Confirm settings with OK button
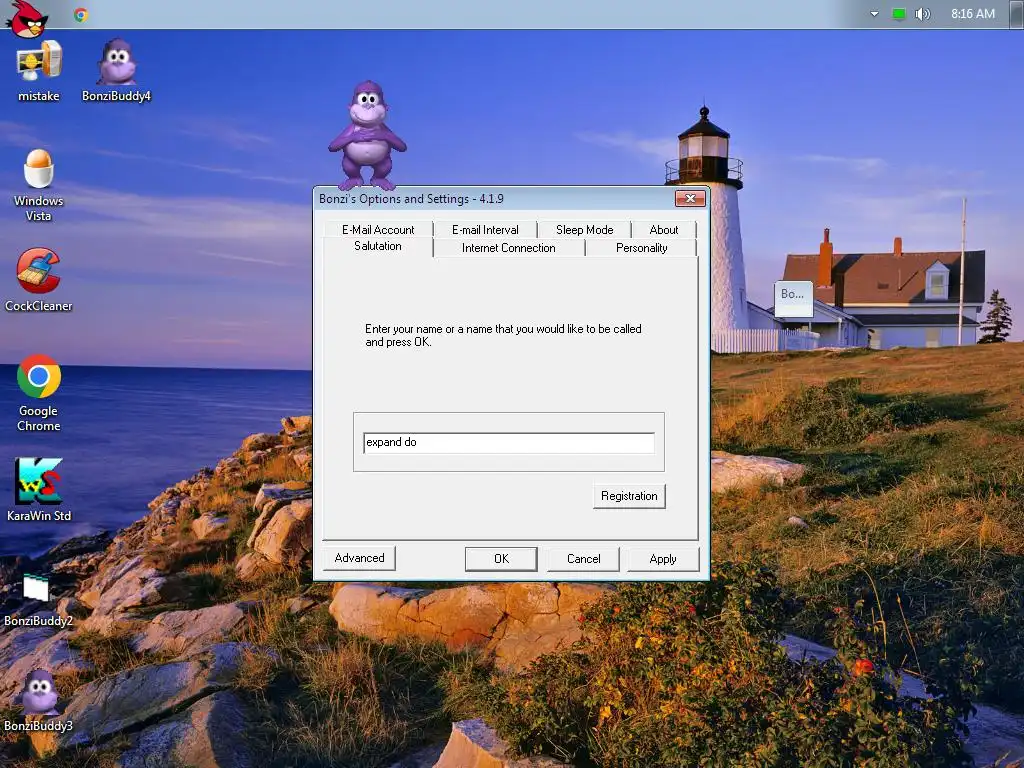Screen dimensions: 1024x768 (x=501, y=559)
